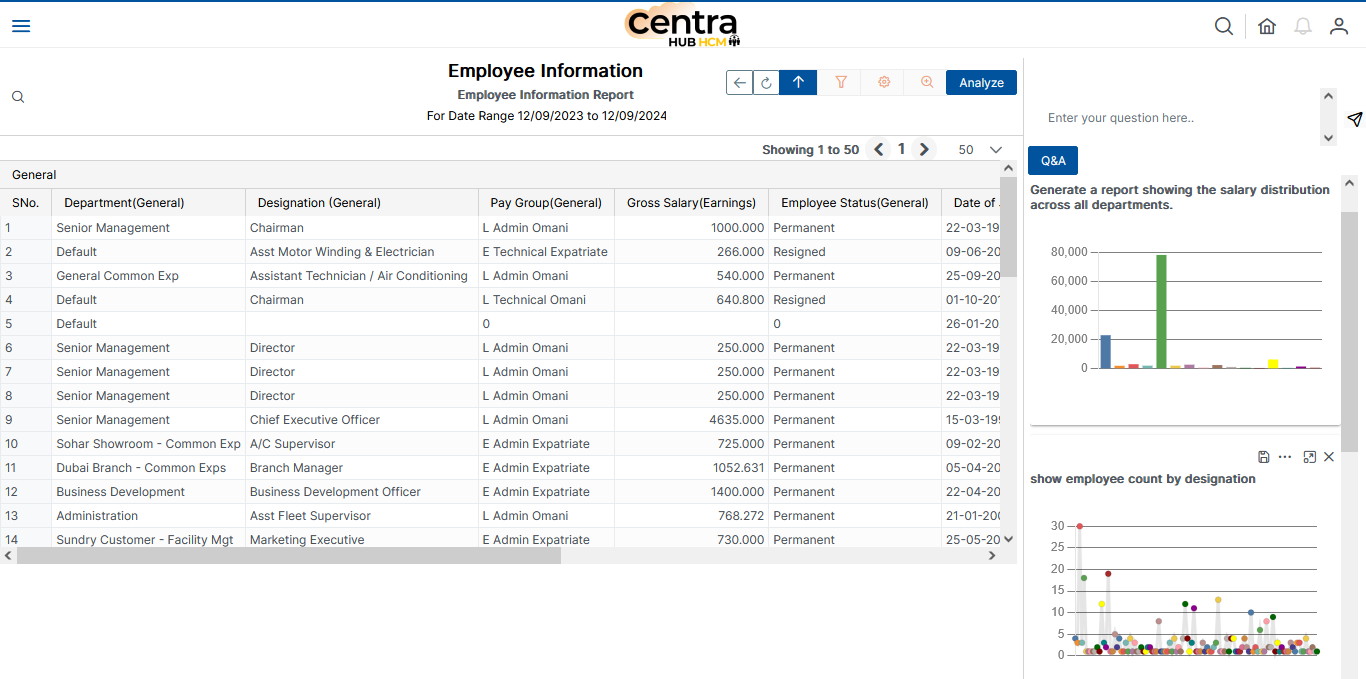
Task: Go to the next page of results
Action: coord(924,149)
